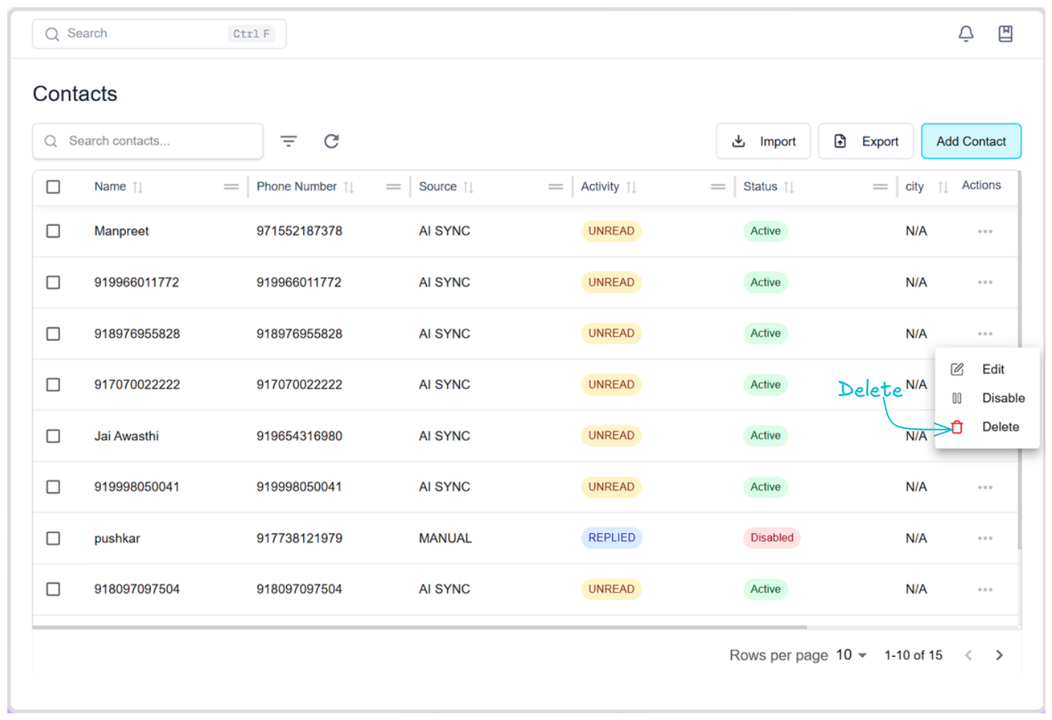The width and height of the screenshot is (1052, 720).
Task: Select the Jai Awasthi row checkbox
Action: pos(53,436)
